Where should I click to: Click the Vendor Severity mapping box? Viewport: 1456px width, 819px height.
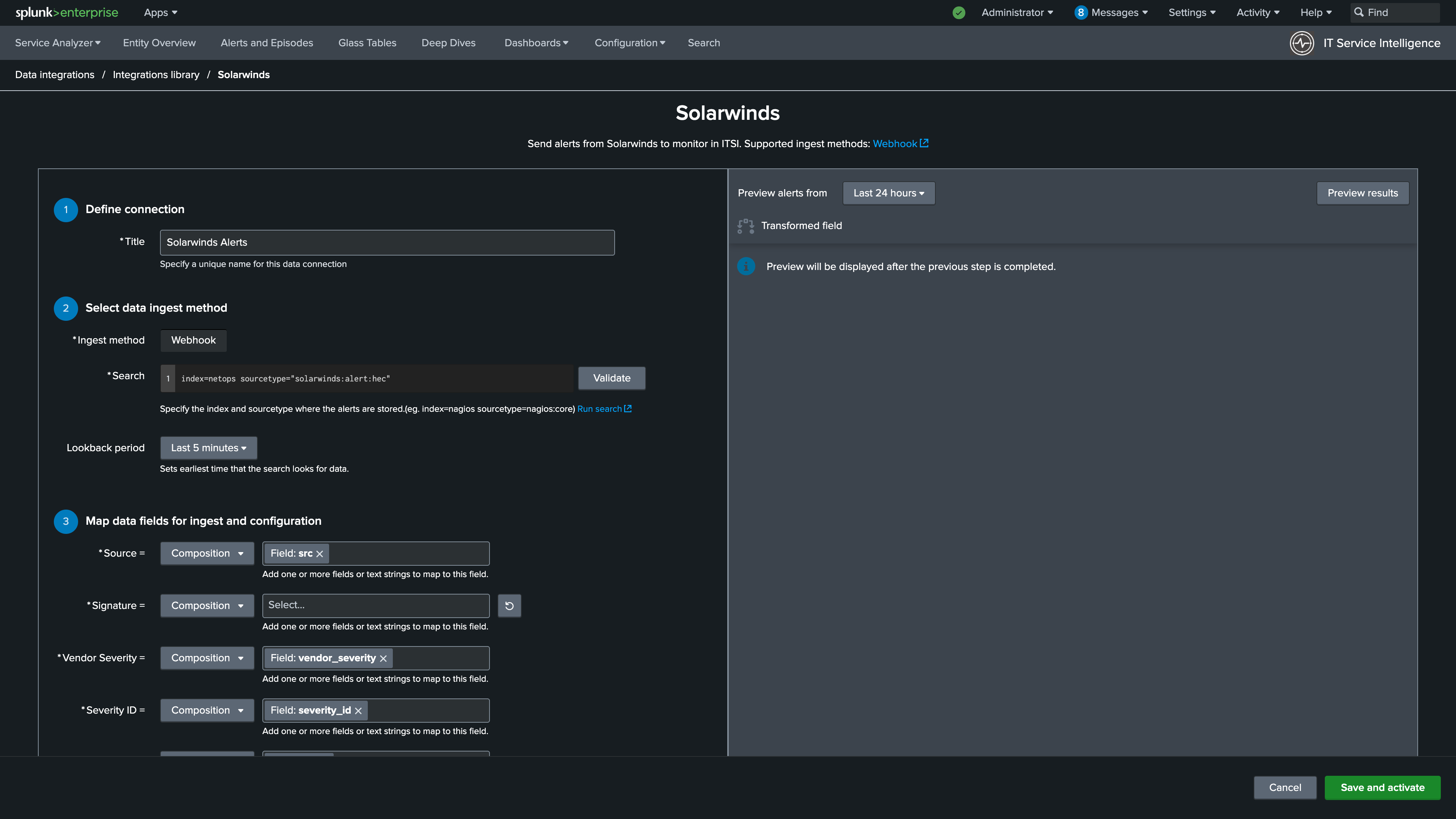tap(376, 658)
